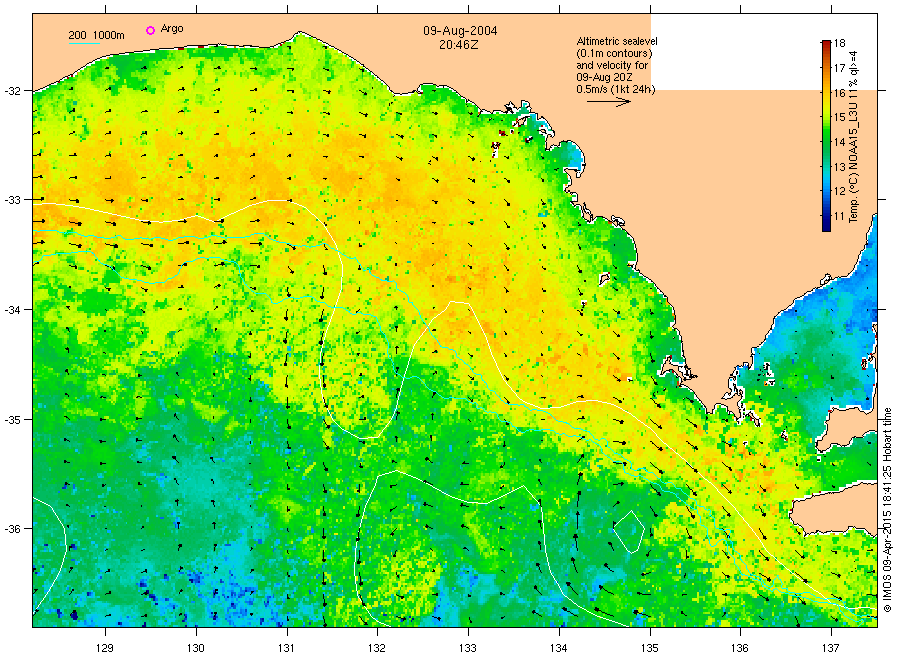The width and height of the screenshot is (900, 660).
Task: Click longitude axis label 131
Action: pyautogui.click(x=286, y=648)
